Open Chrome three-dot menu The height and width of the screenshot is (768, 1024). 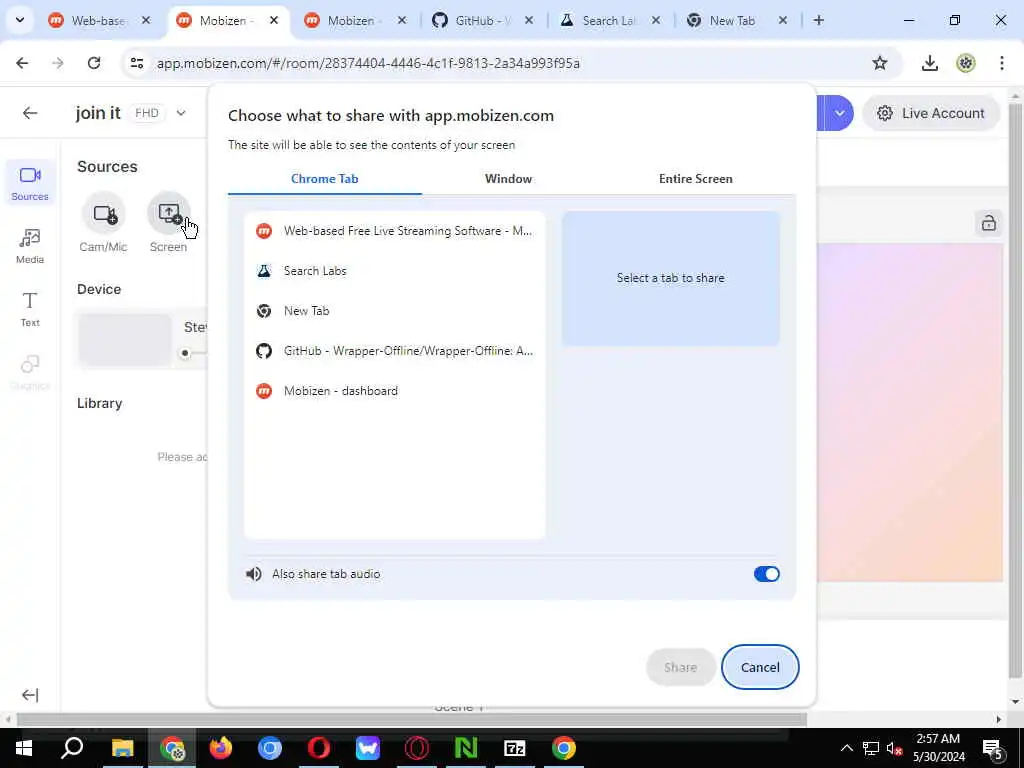click(1002, 63)
